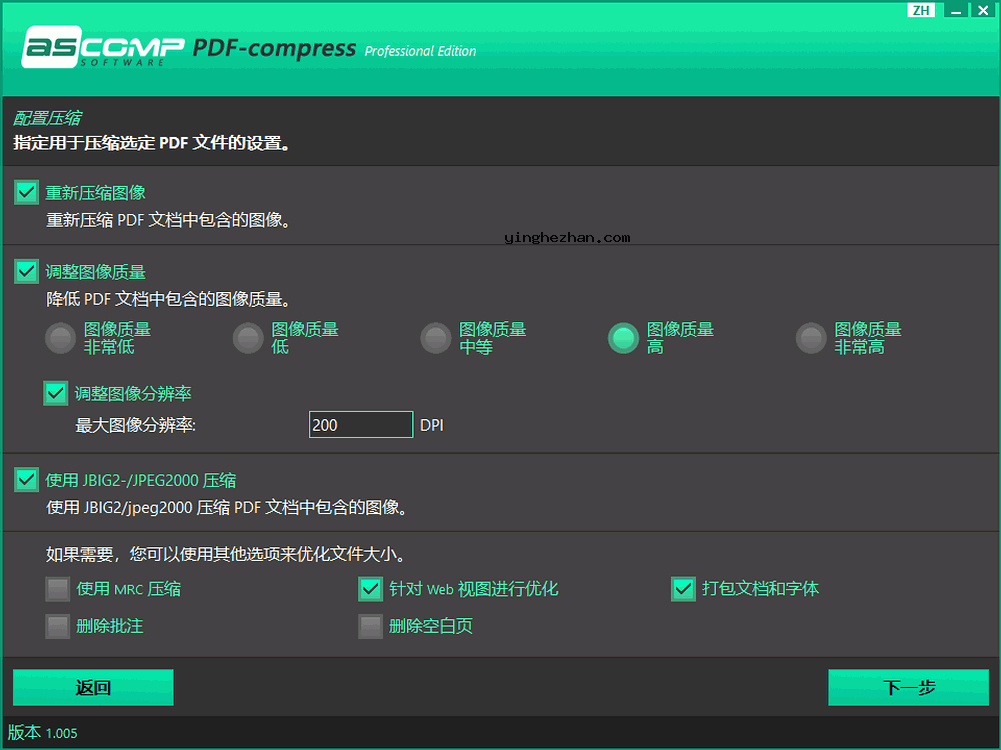Click the 版本 1.005 status text
The height and width of the screenshot is (750, 1001).
(43, 733)
